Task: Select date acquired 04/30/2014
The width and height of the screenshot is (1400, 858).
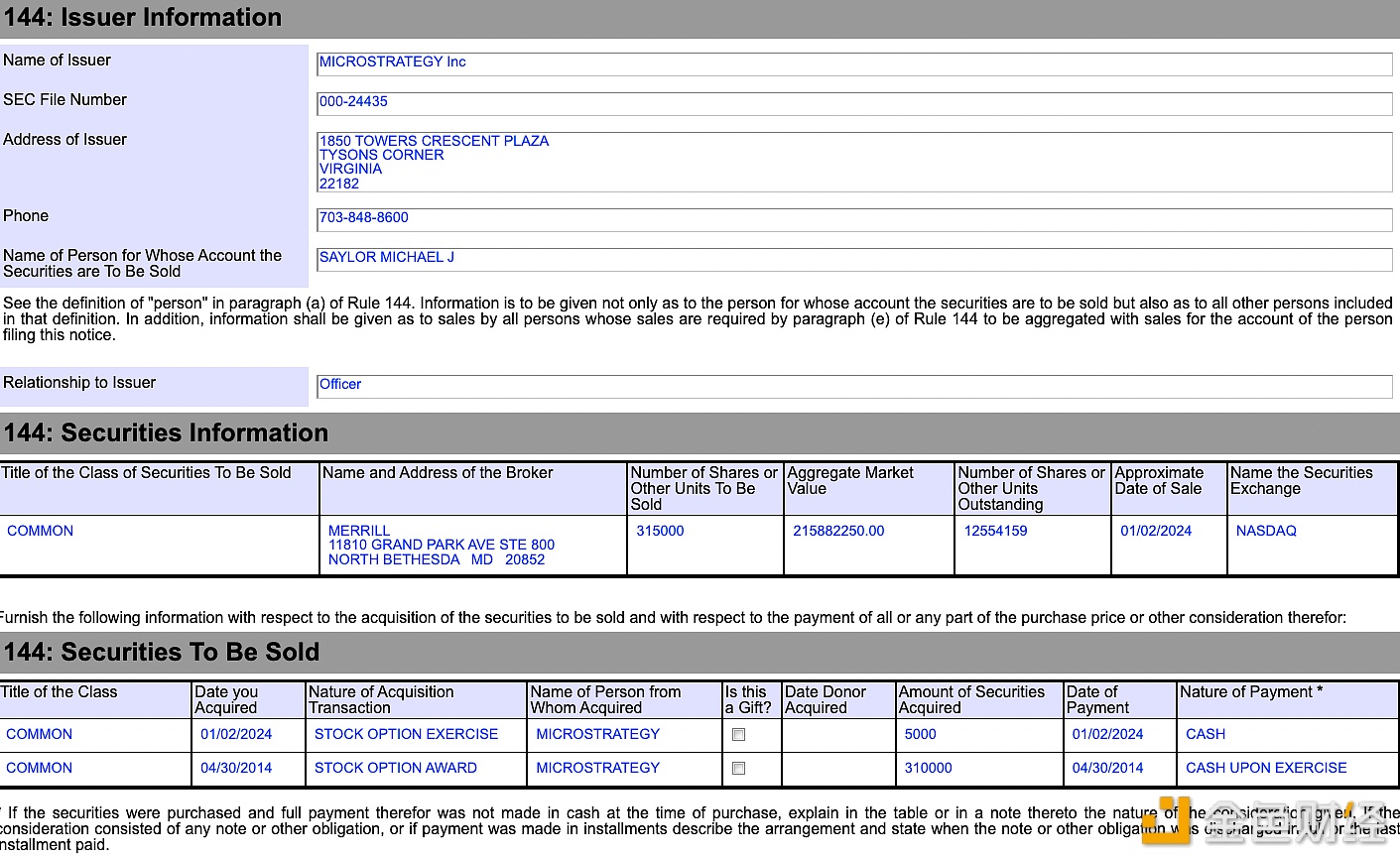Action: [x=236, y=768]
